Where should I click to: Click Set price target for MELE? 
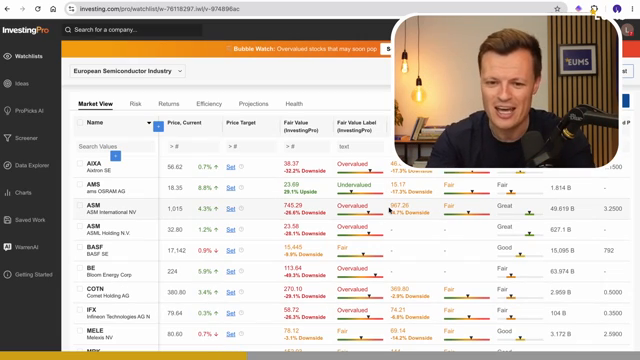231,334
